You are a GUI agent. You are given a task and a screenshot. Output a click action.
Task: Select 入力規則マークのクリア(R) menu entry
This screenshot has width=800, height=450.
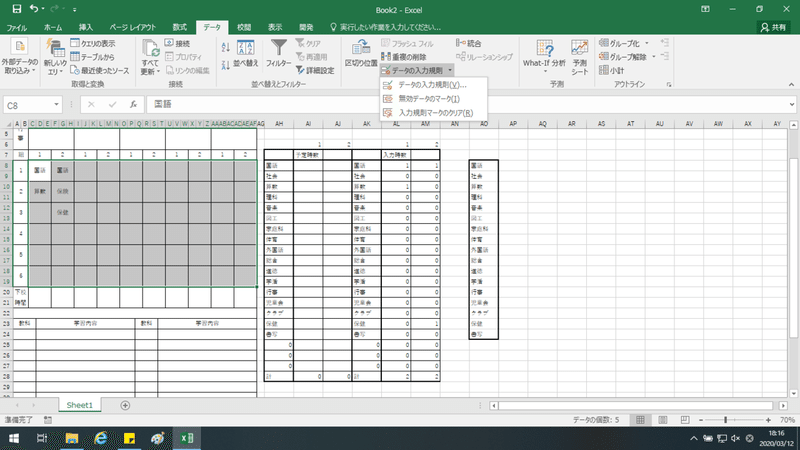click(x=433, y=113)
